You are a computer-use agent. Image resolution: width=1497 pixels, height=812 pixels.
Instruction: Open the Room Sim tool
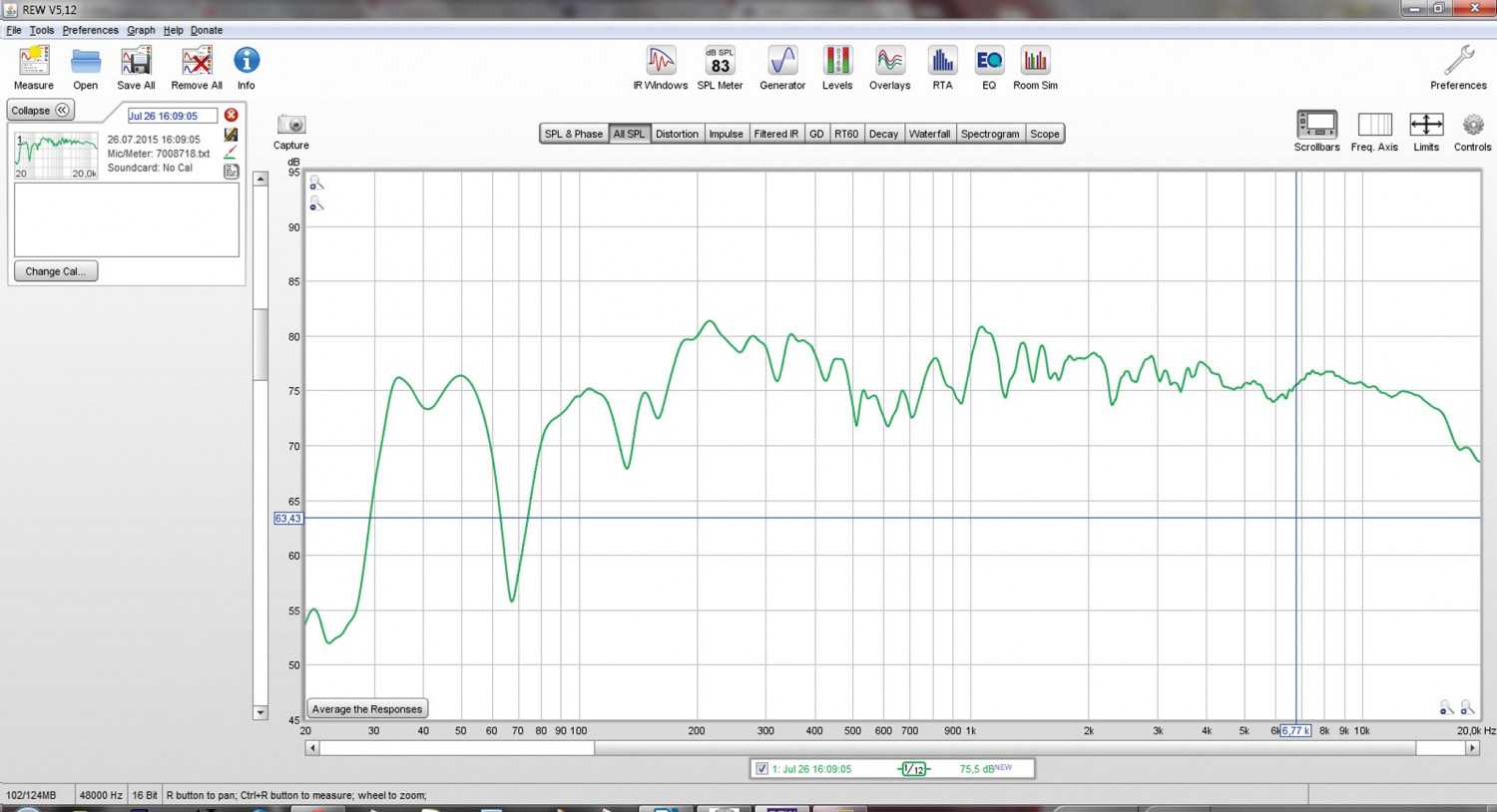[1036, 62]
